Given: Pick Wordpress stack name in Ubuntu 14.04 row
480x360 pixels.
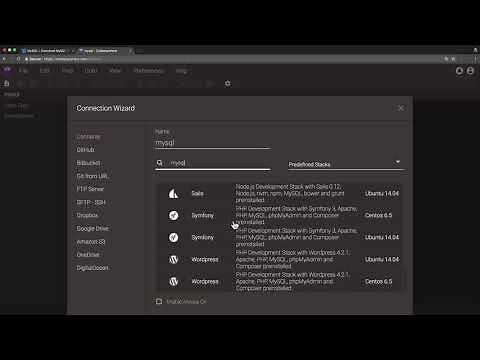Looking at the screenshot, I should [205, 259].
